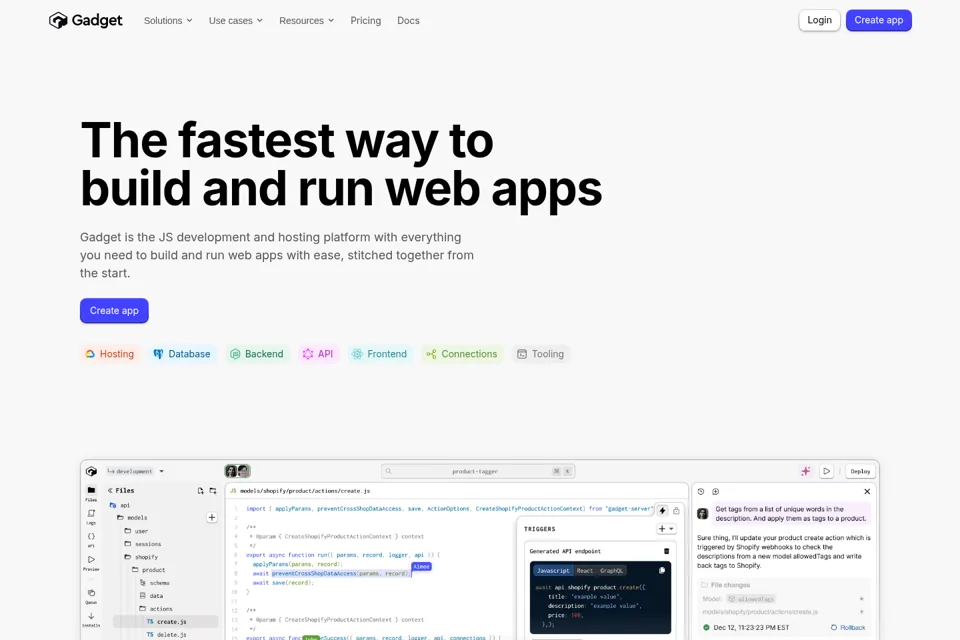Click the lock icon beside the bolt
The image size is (960, 640).
click(x=677, y=510)
